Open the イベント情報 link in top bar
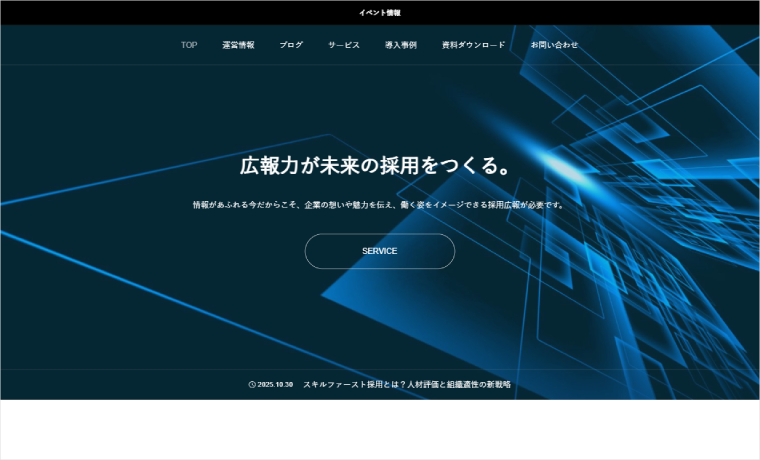 [x=380, y=13]
